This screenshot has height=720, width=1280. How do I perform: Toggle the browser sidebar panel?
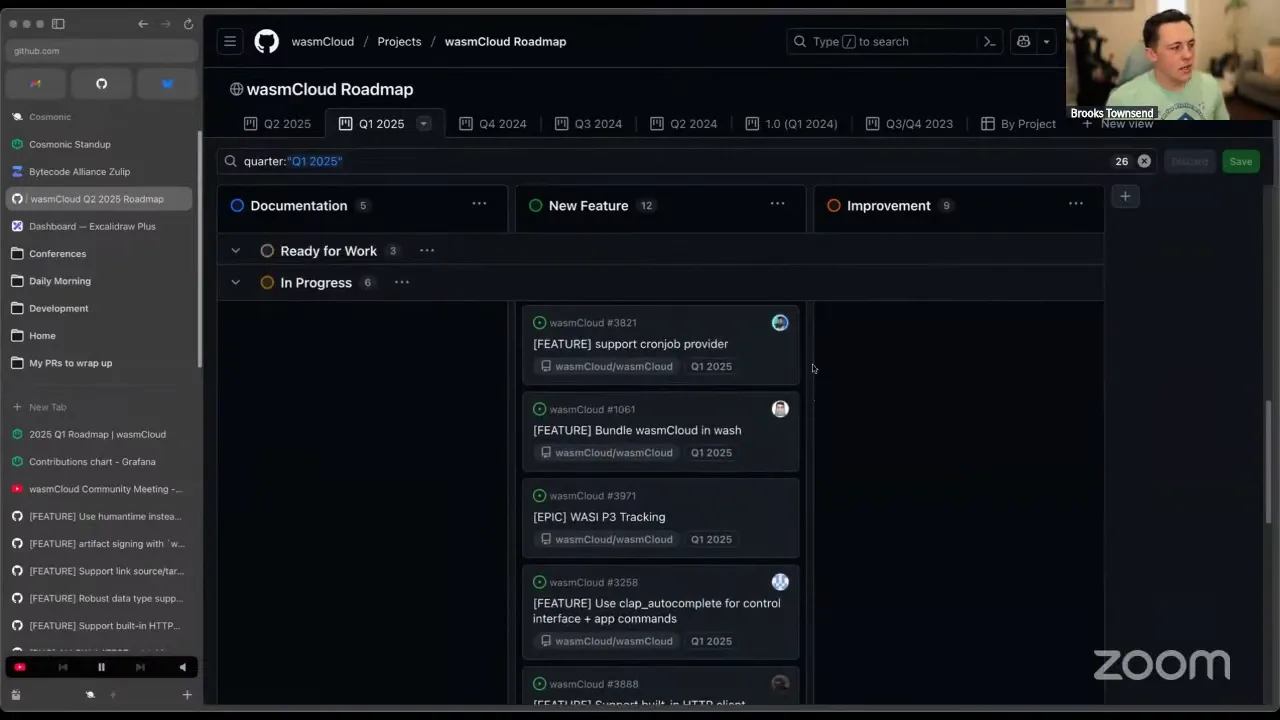pyautogui.click(x=58, y=24)
